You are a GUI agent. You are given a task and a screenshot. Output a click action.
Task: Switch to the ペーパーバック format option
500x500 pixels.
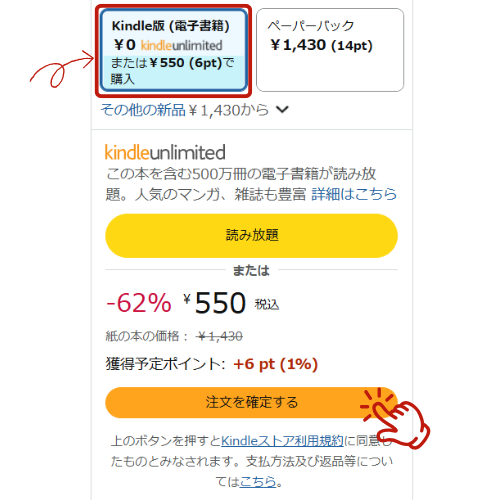pos(330,50)
